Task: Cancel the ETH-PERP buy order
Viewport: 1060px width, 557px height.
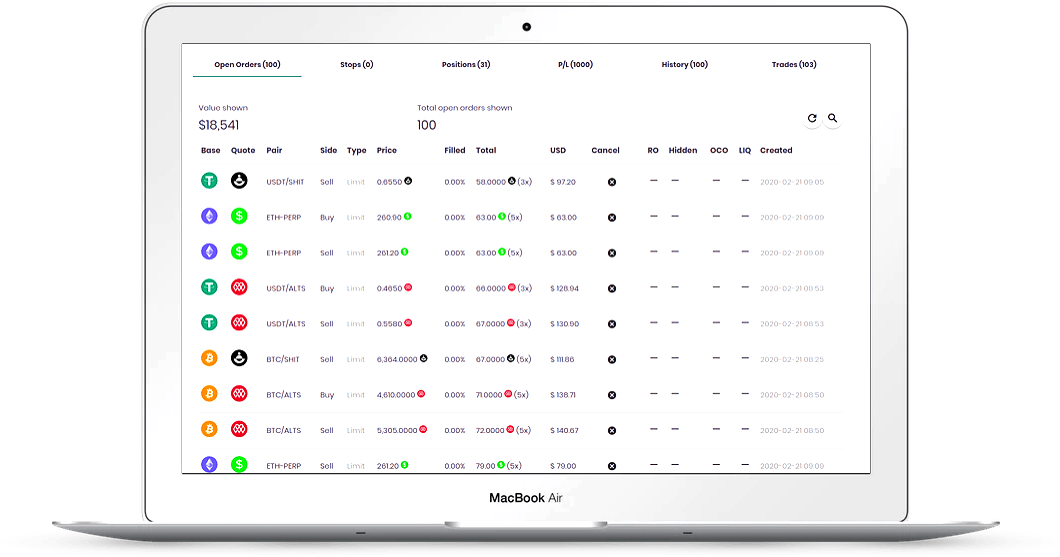Action: pyautogui.click(x=612, y=218)
